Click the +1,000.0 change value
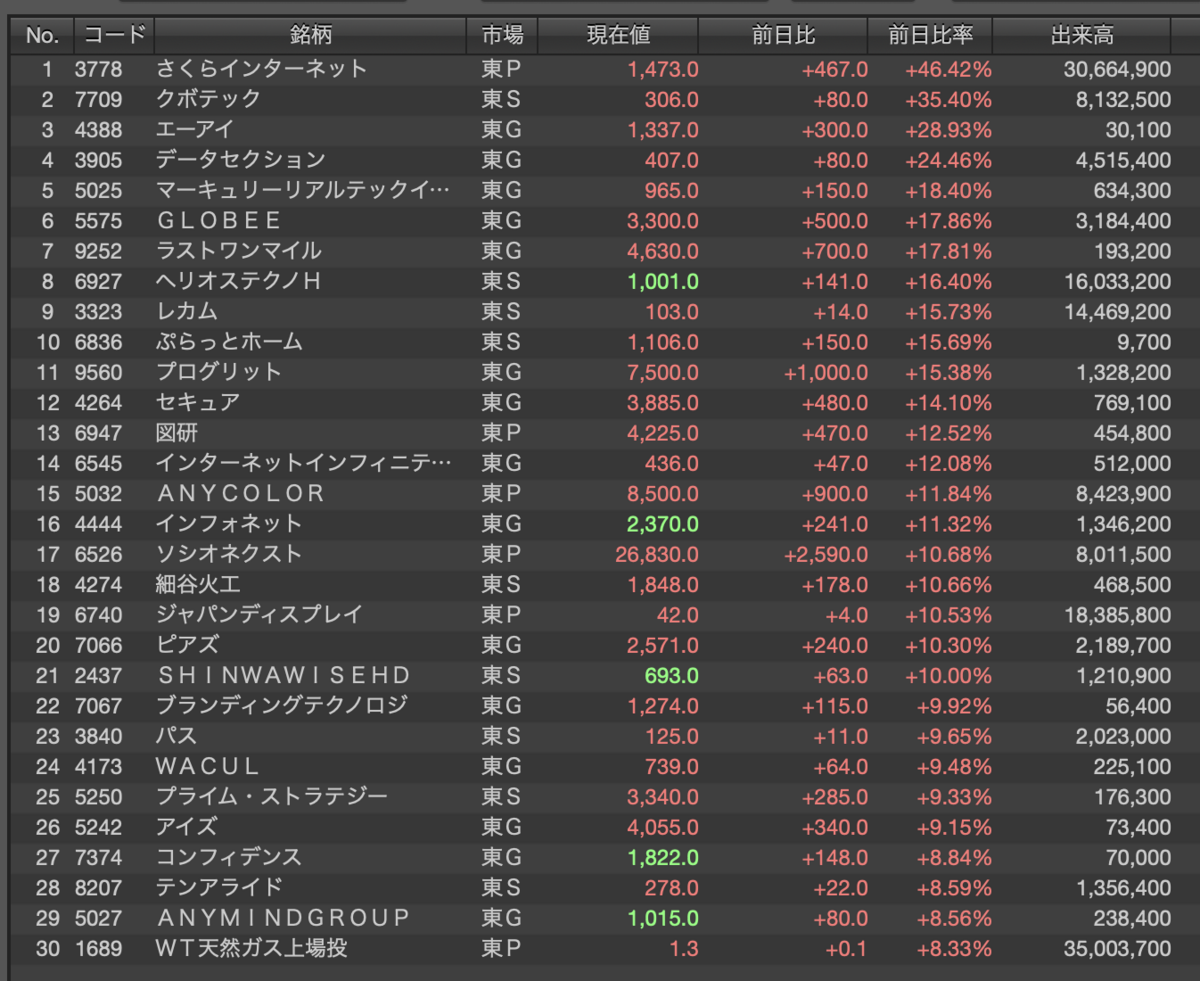1200x981 pixels. 826,372
